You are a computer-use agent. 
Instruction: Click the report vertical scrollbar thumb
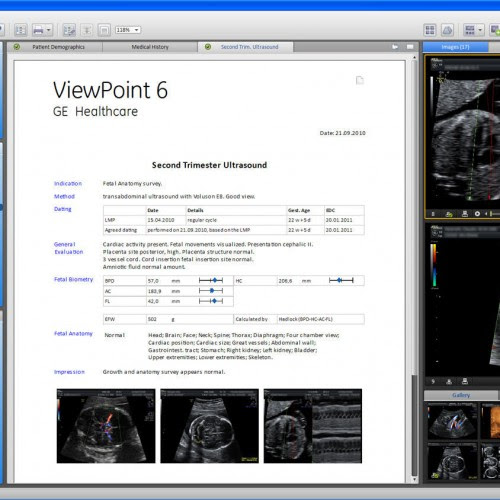click(x=414, y=426)
